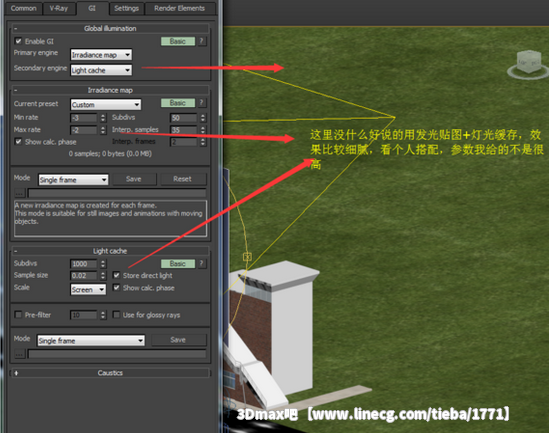The image size is (549, 433).
Task: Browse irradiance map file with ellipsis button
Action: click(x=19, y=193)
